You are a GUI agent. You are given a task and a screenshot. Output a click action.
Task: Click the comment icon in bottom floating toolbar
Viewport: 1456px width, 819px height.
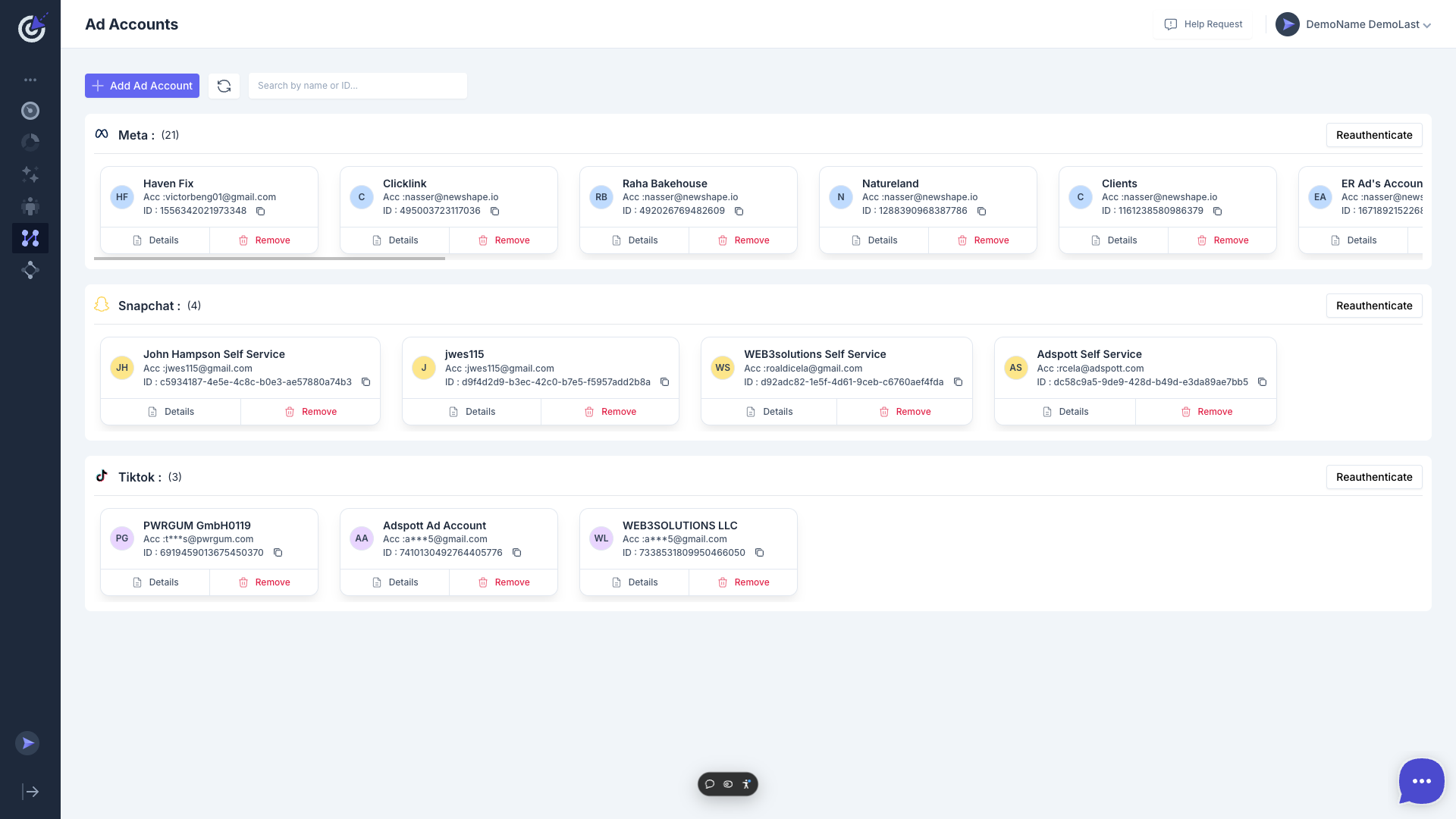[x=710, y=784]
